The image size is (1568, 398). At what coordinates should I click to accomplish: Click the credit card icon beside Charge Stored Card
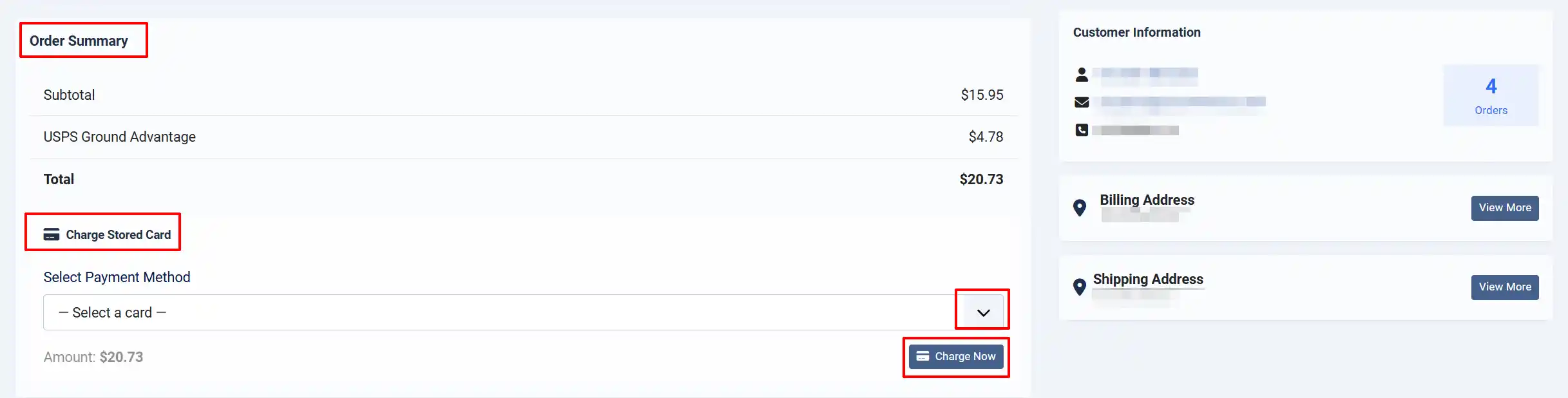point(52,234)
